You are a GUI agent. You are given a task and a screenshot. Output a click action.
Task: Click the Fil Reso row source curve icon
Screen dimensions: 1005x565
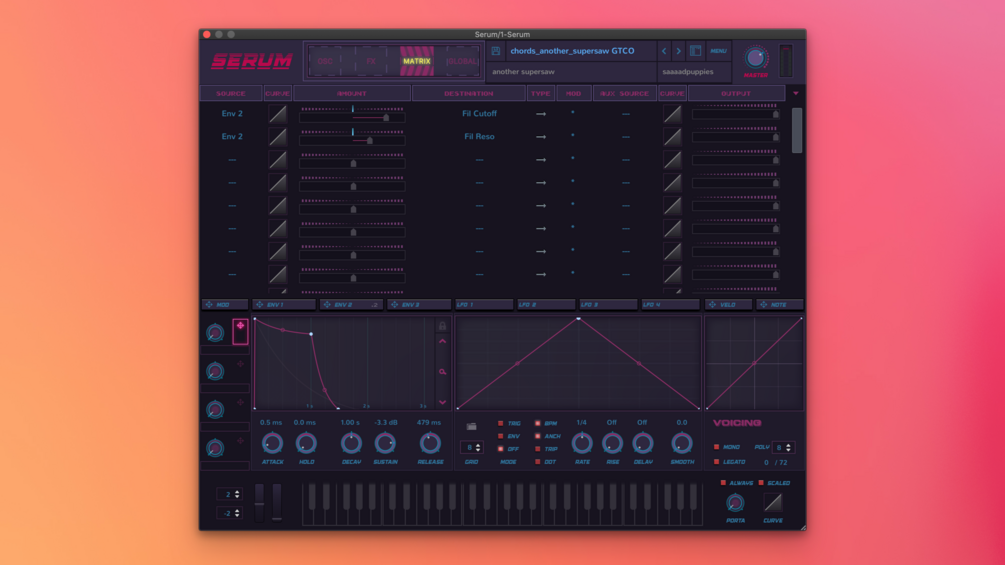click(278, 136)
